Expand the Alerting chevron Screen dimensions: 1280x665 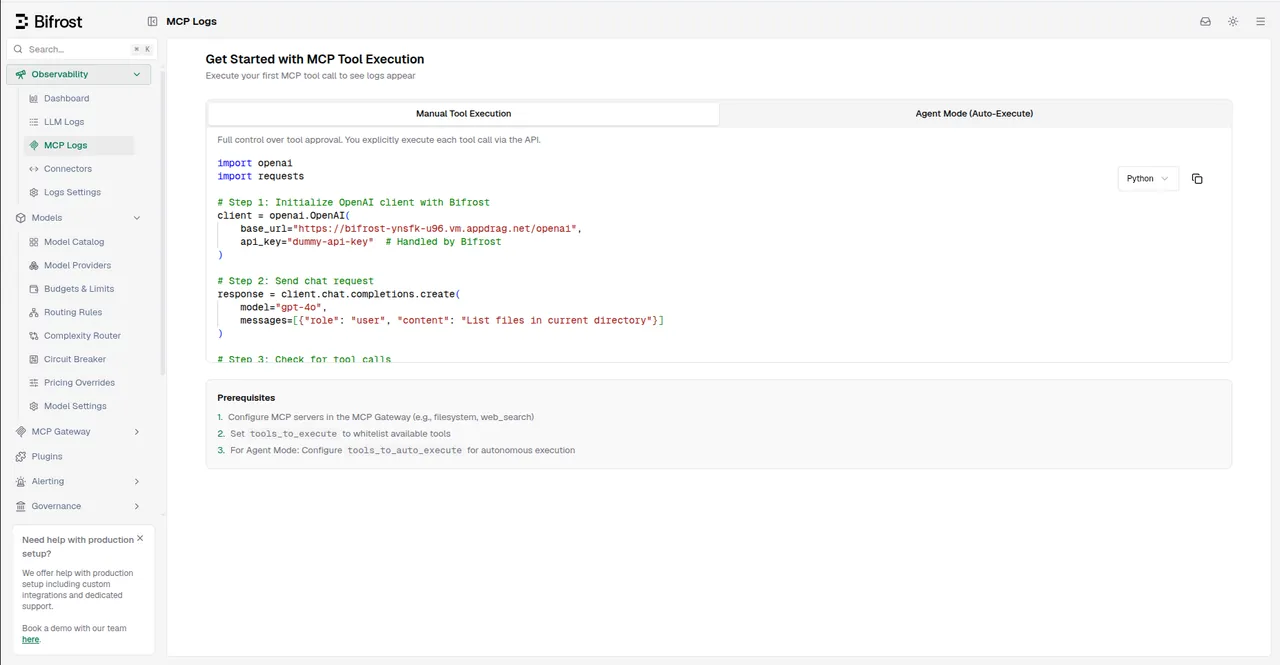tap(137, 482)
